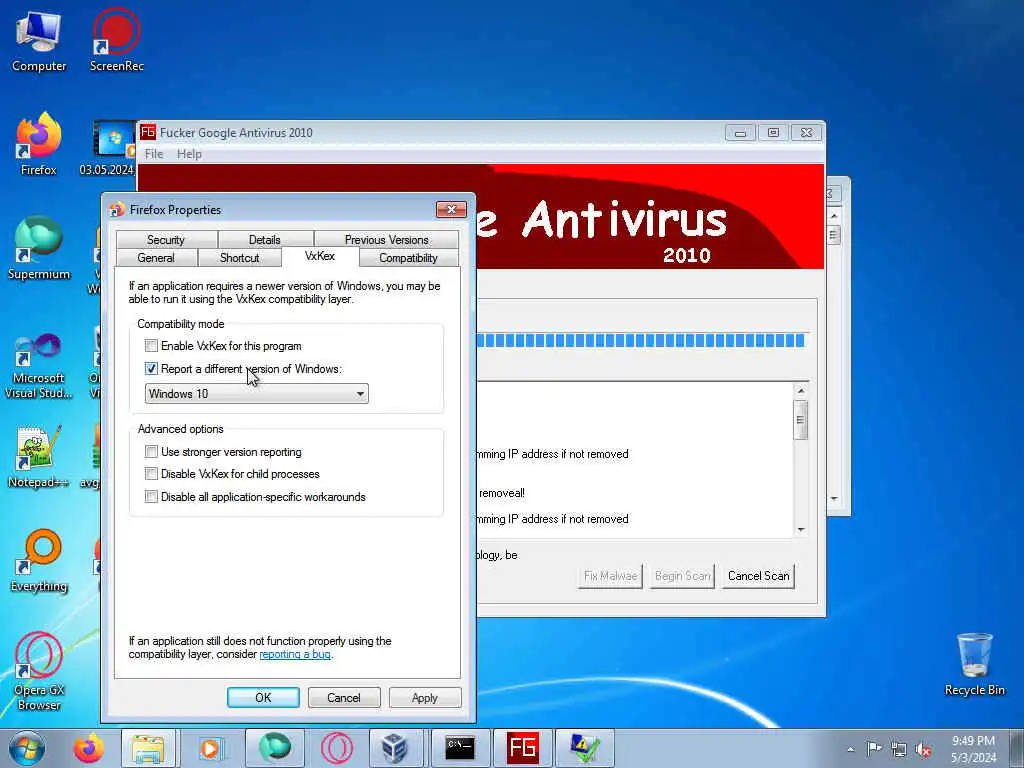Open the Windows Start menu
This screenshot has width=1024, height=768.
tap(27, 748)
